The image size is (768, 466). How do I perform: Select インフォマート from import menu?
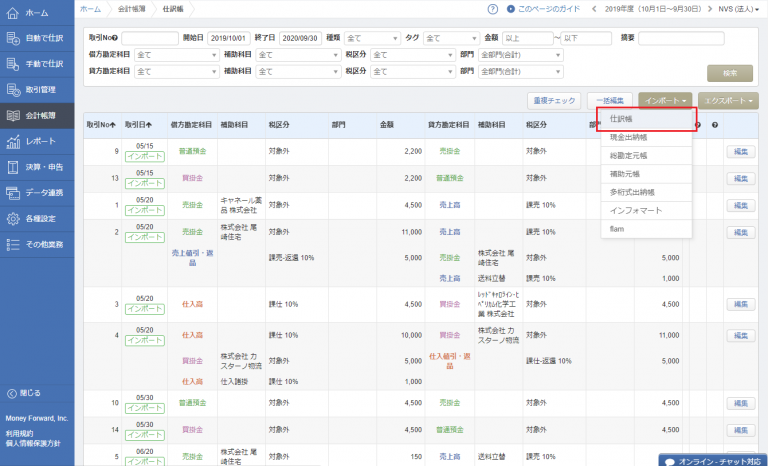click(647, 211)
